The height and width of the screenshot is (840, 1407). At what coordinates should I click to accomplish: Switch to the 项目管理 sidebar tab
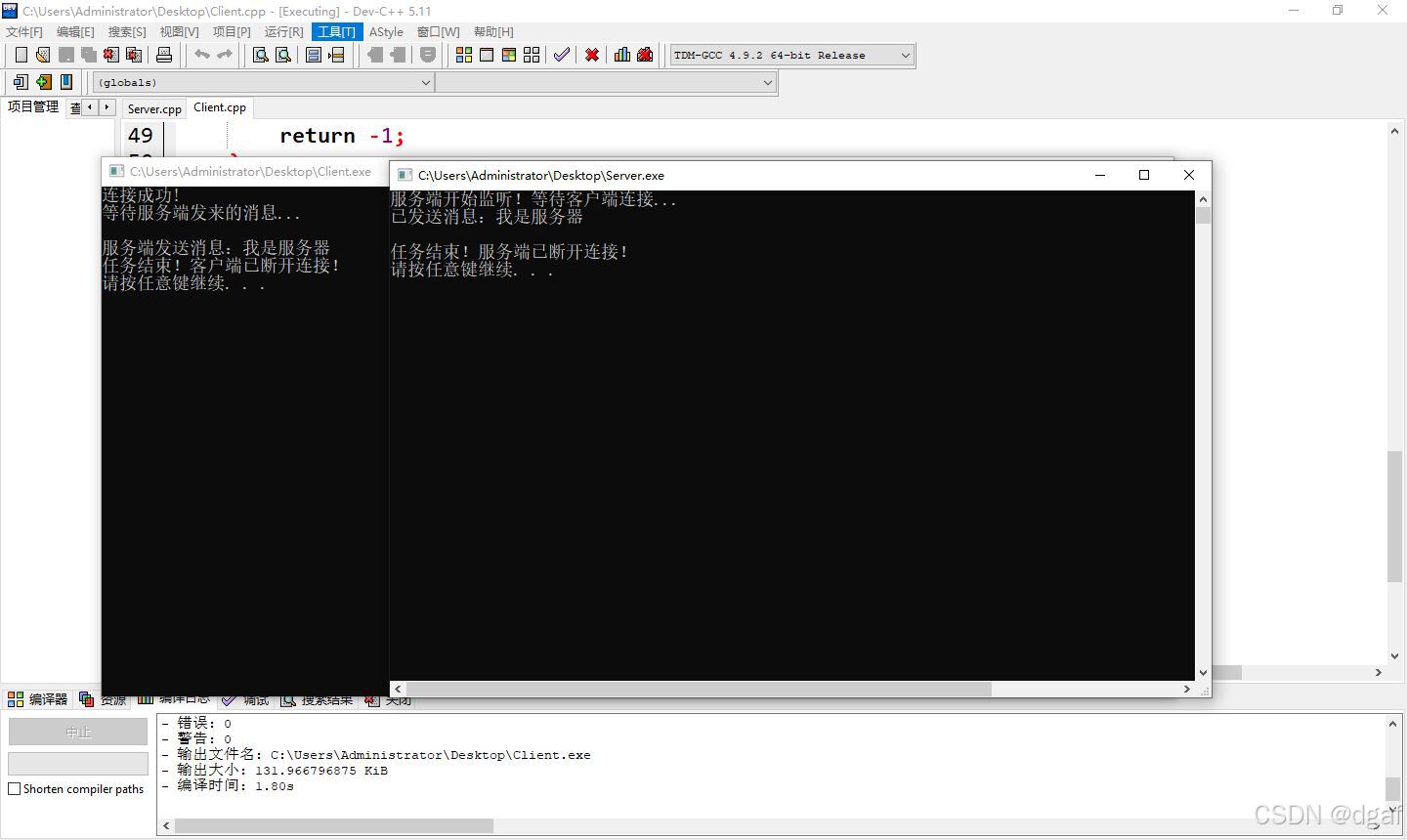[33, 107]
